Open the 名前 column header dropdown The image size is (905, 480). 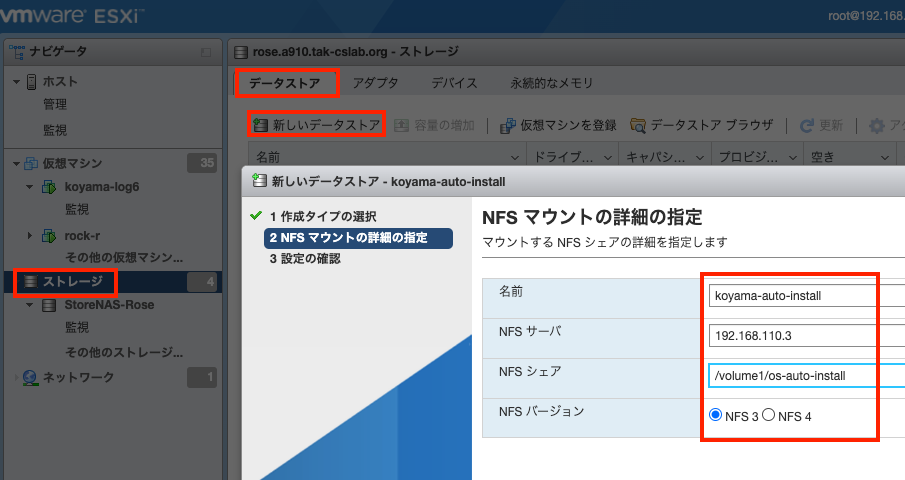515,158
